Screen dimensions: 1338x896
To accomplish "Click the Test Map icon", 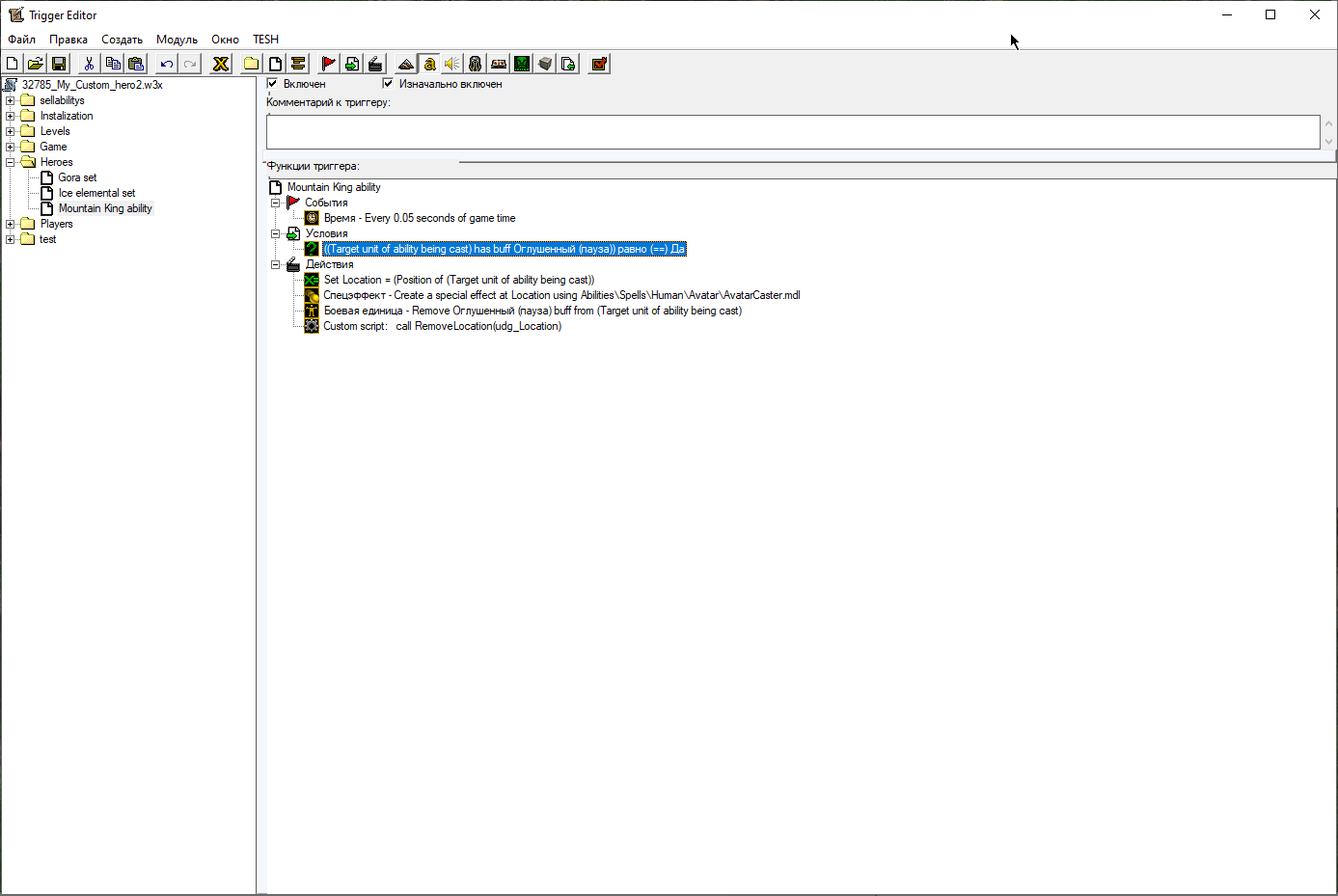I will coord(599,64).
